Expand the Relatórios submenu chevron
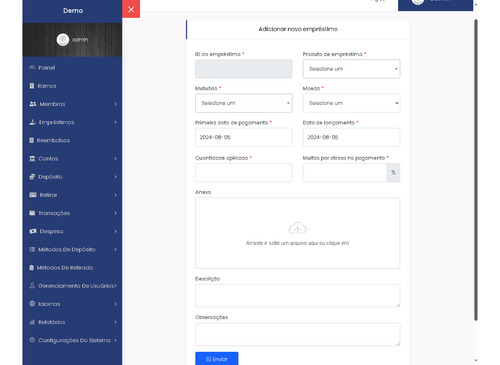Viewport: 500px width, 365px height. tap(115, 322)
